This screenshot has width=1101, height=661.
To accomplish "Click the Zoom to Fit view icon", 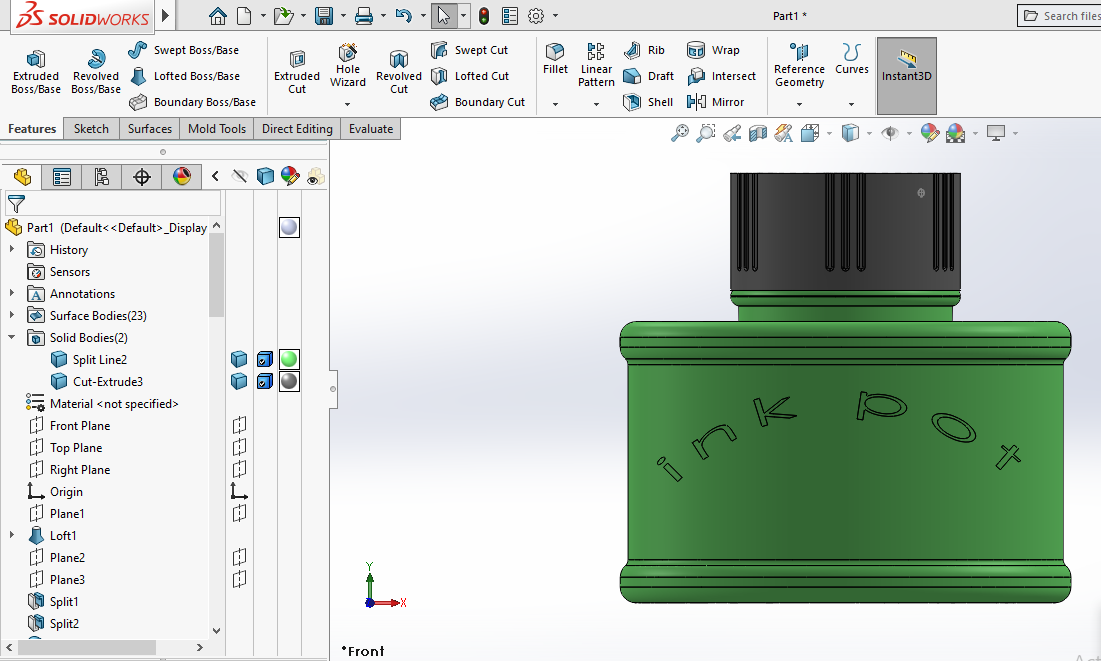I will tap(680, 133).
